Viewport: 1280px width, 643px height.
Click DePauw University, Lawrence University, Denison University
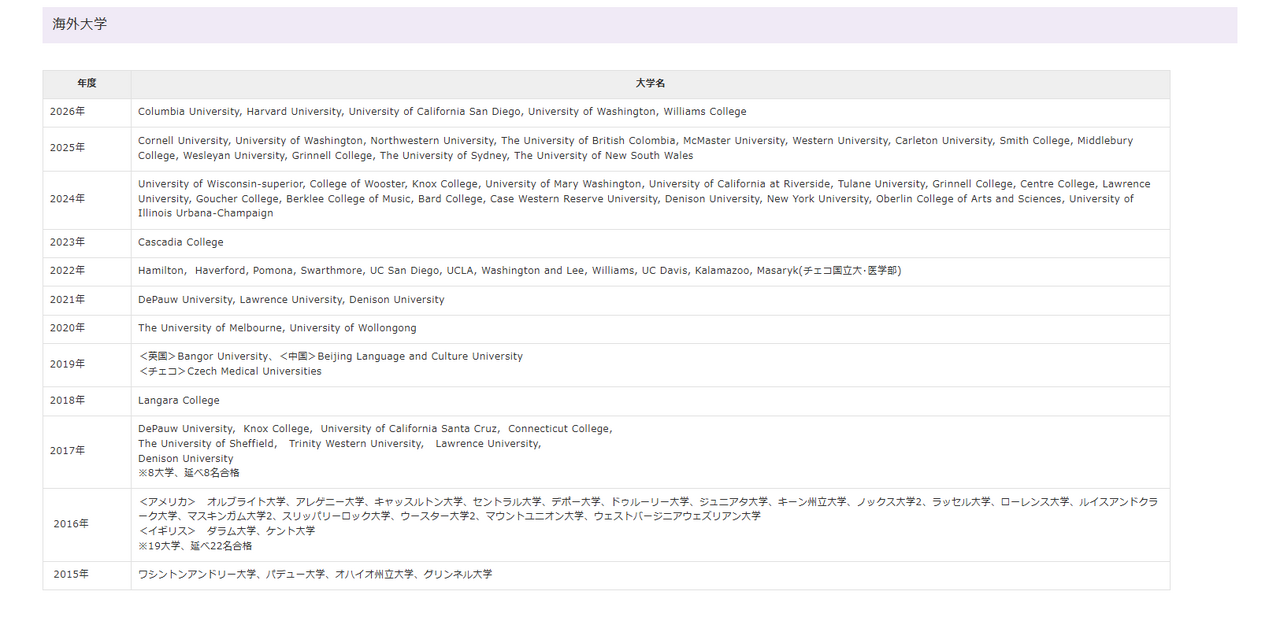291,300
